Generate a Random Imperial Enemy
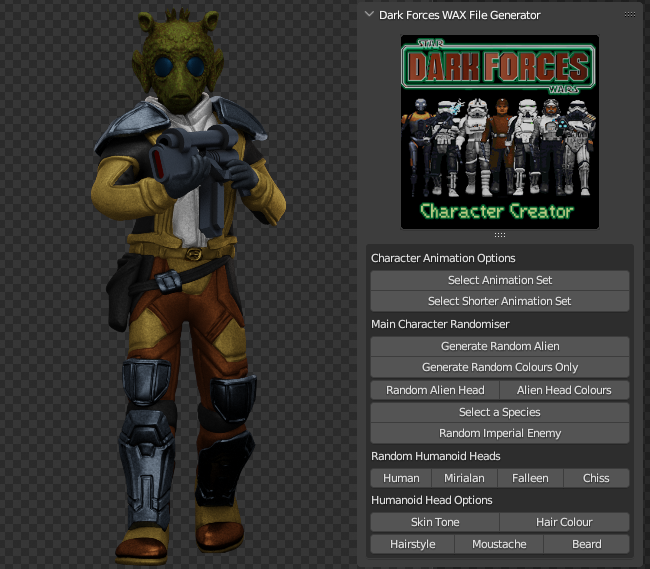Image resolution: width=650 pixels, height=569 pixels. pyautogui.click(x=499, y=433)
